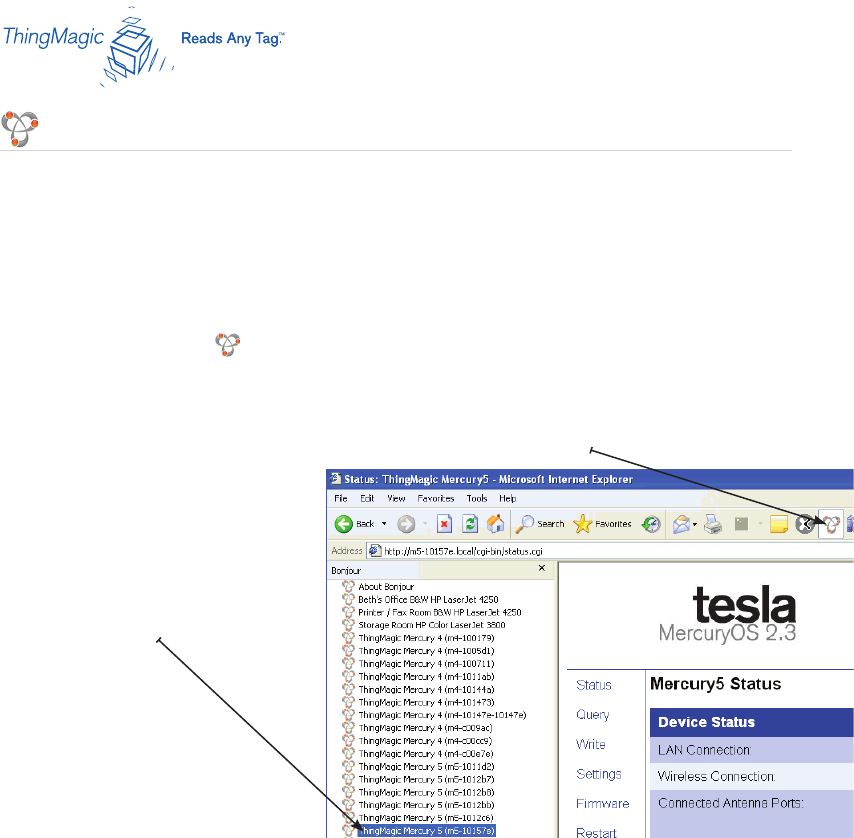This screenshot has height=838, width=854.
Task: Click the Address bar URL field
Action: pos(610,551)
